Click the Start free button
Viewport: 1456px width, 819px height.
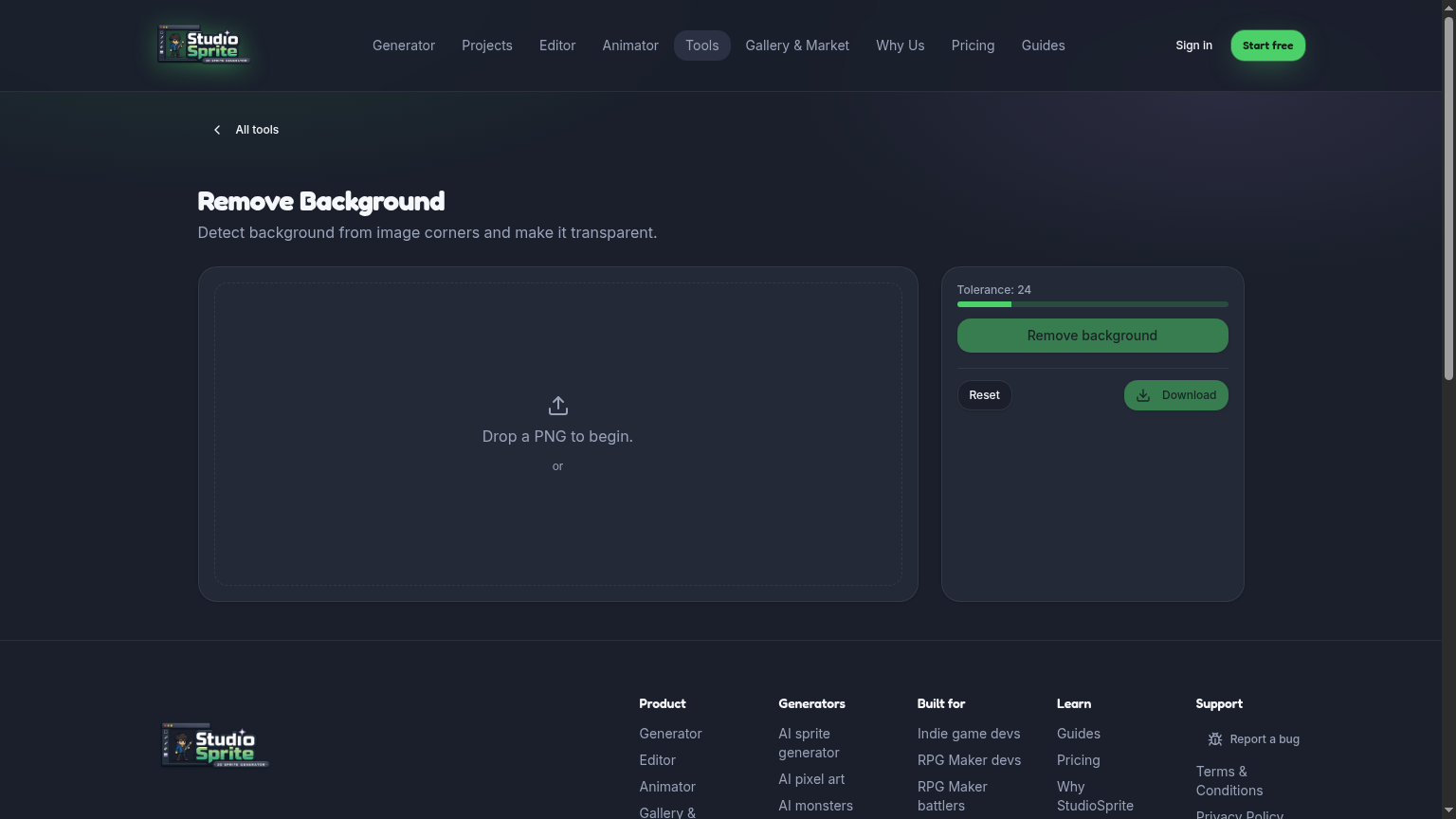(1268, 45)
